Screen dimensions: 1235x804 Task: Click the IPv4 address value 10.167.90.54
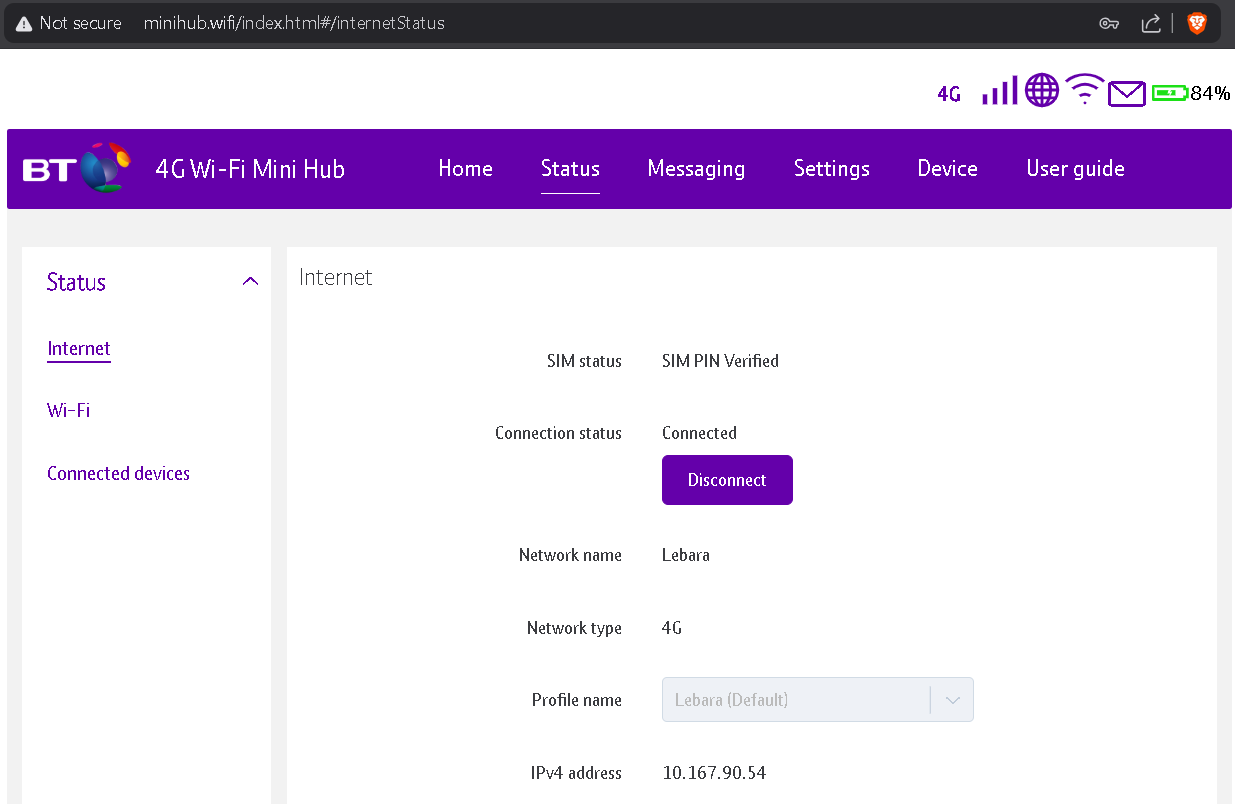[714, 773]
